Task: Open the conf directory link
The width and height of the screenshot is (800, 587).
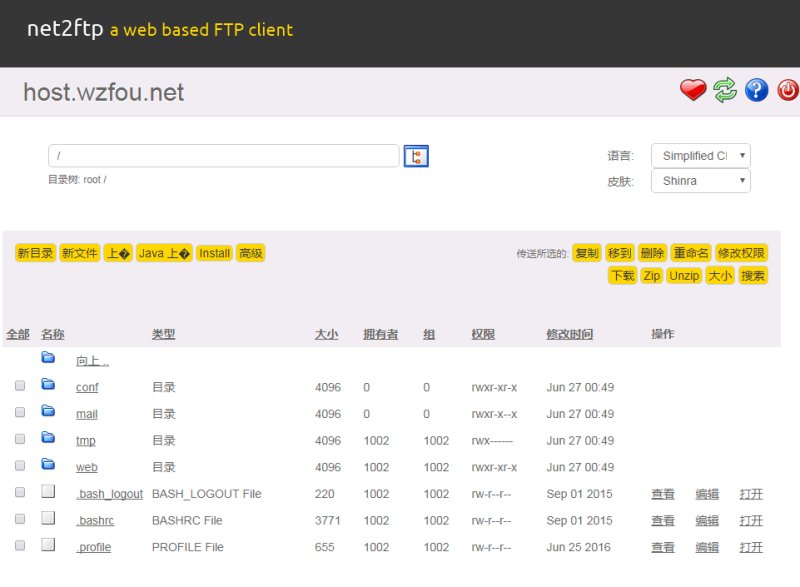Action: click(87, 388)
